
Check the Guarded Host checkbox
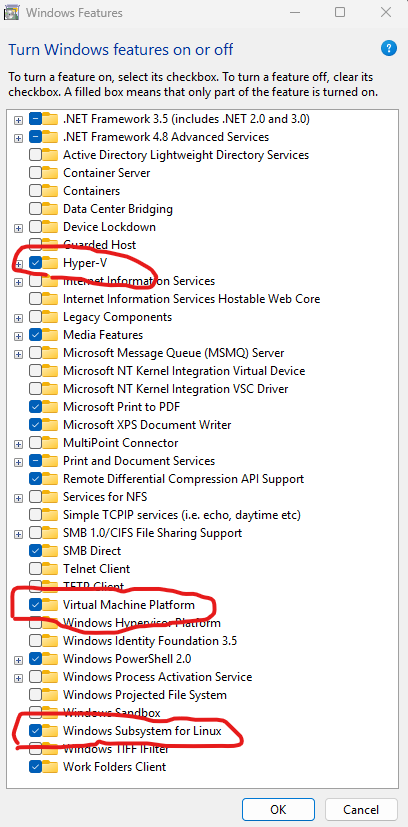[x=35, y=244]
